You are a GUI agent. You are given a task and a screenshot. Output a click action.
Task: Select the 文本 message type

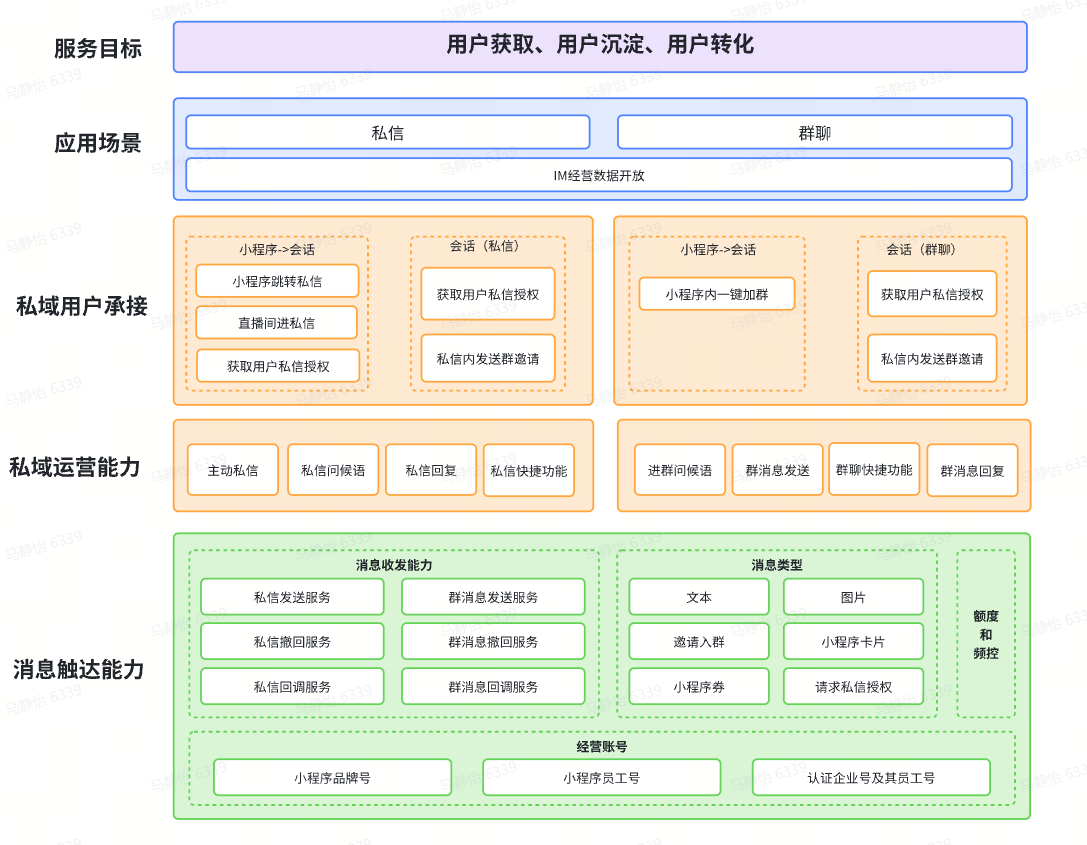click(x=699, y=597)
